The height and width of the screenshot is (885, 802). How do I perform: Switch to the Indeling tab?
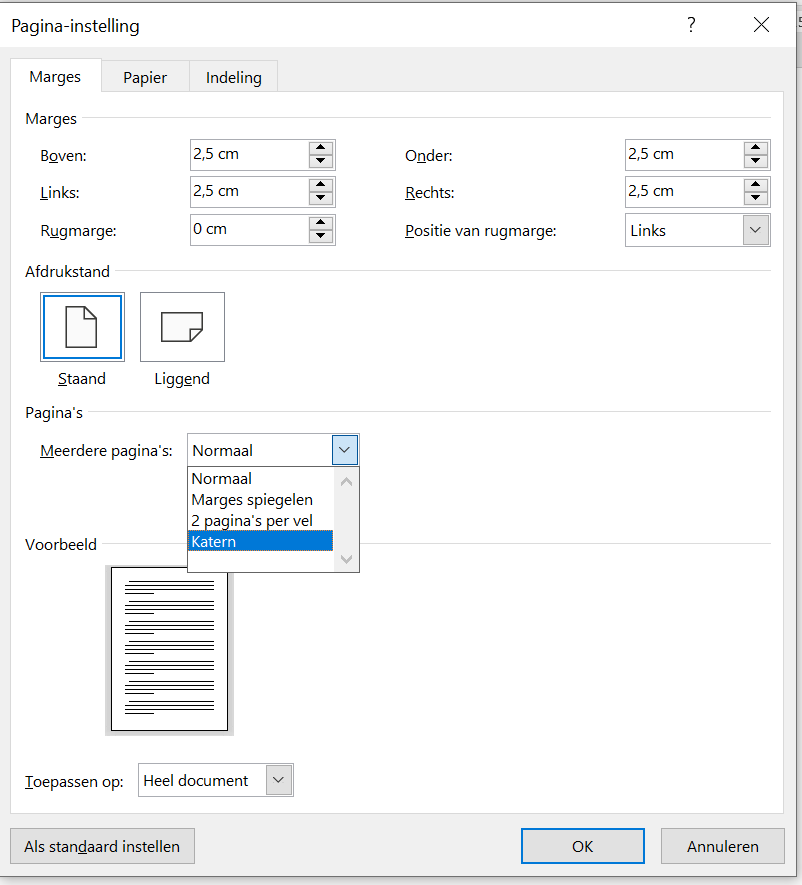234,77
